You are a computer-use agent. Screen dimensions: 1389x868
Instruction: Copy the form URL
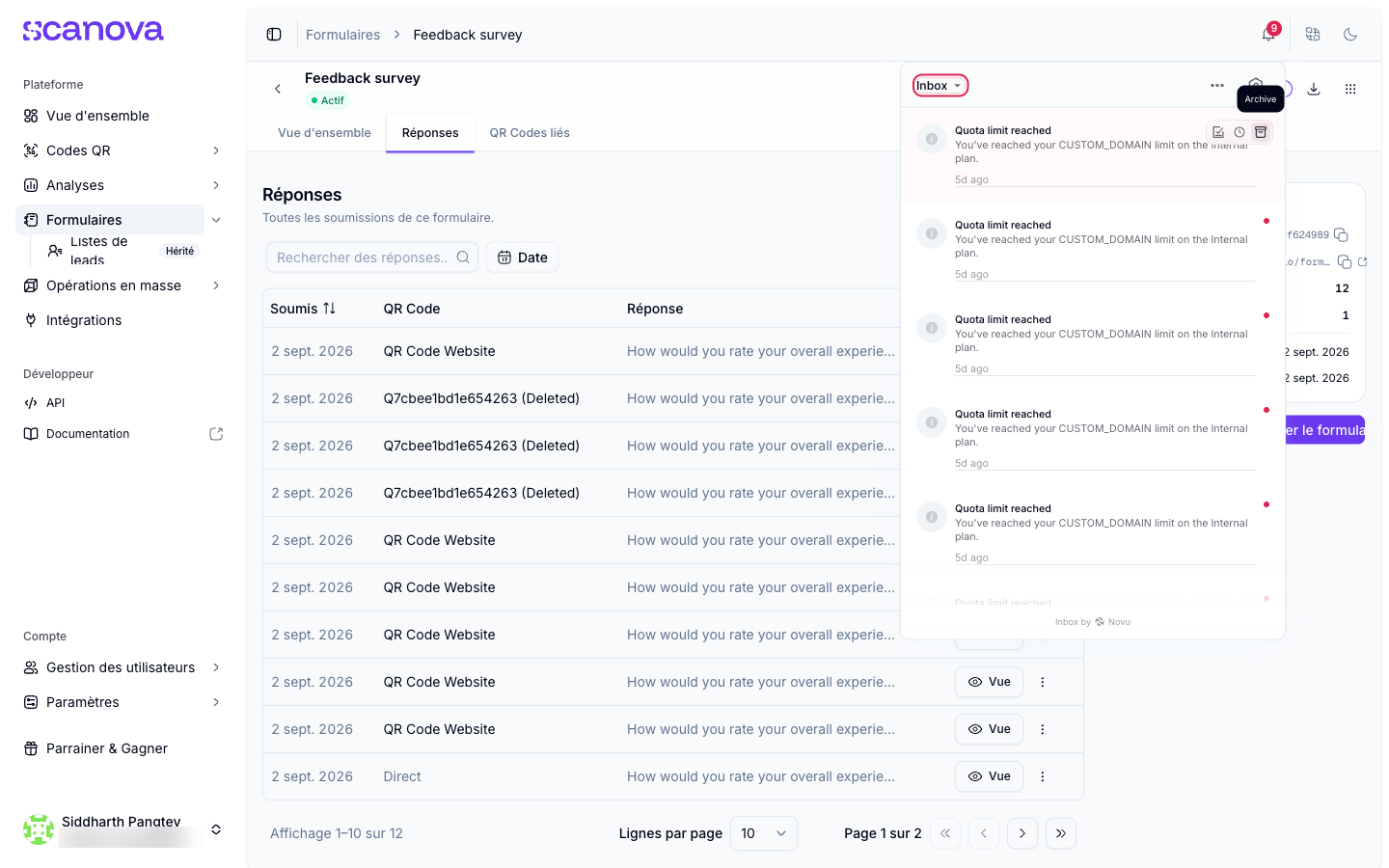(x=1345, y=262)
